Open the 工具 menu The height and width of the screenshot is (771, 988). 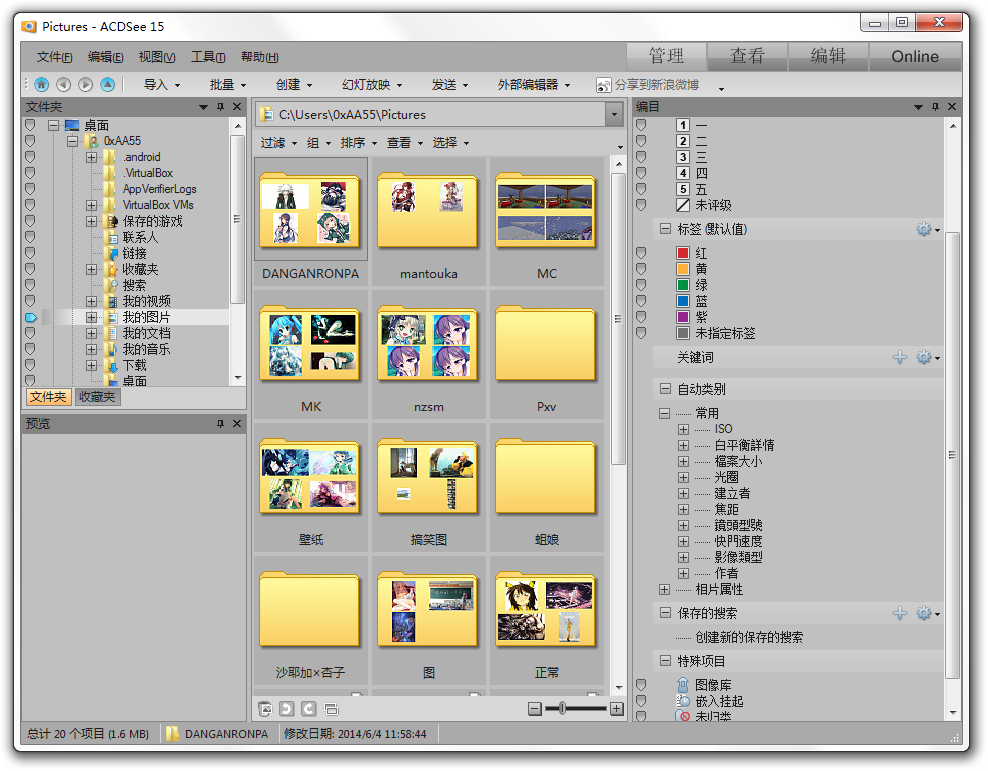pyautogui.click(x=208, y=57)
